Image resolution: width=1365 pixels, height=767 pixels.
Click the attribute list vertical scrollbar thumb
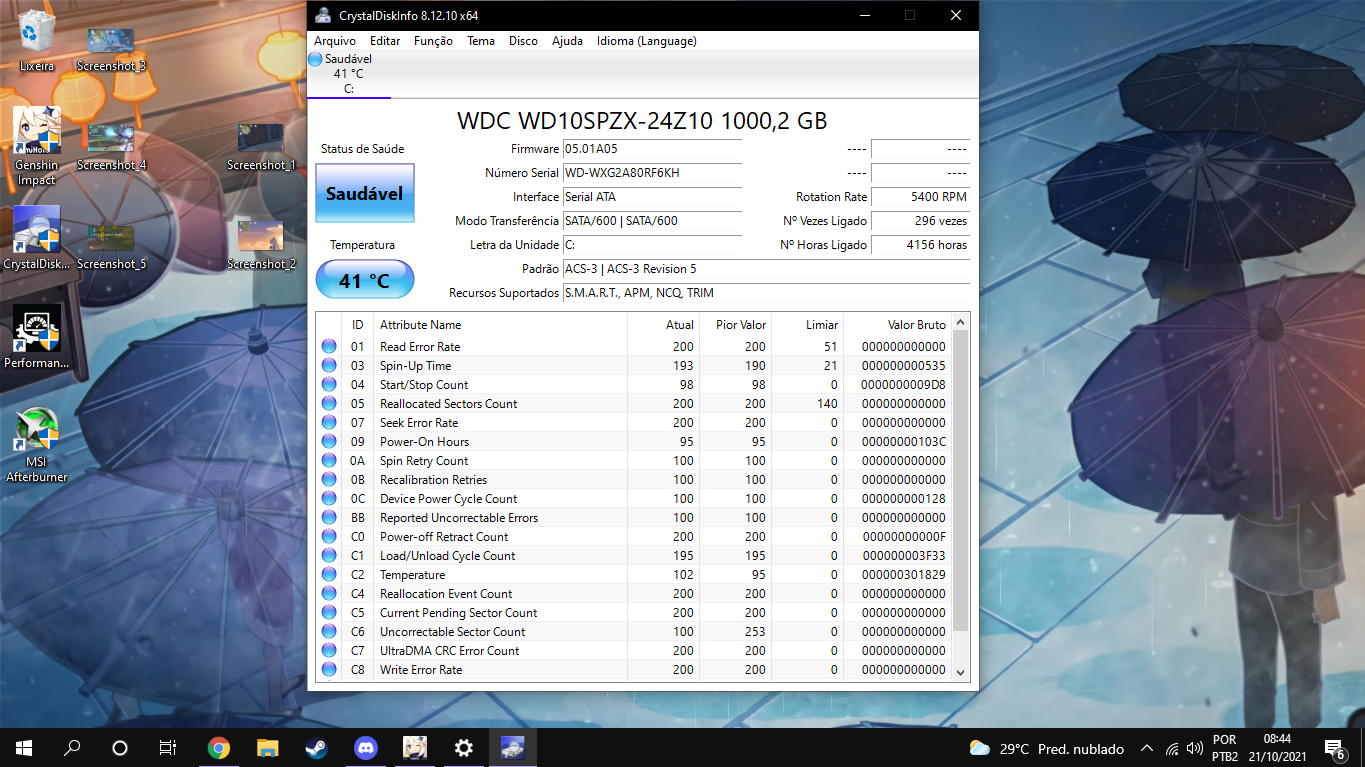961,481
